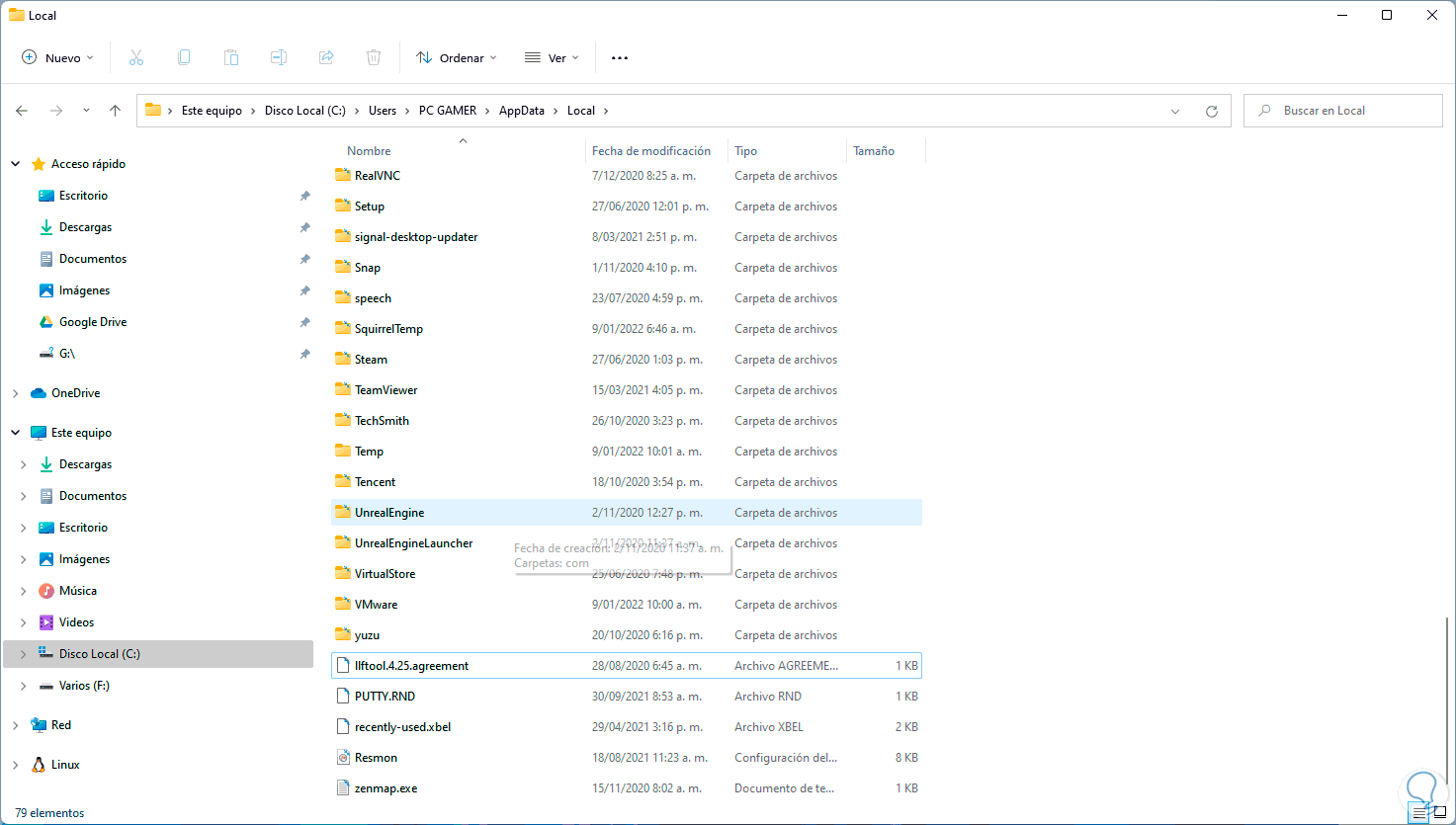The image size is (1456, 825).
Task: Click the Red network icon
Action: [39, 725]
